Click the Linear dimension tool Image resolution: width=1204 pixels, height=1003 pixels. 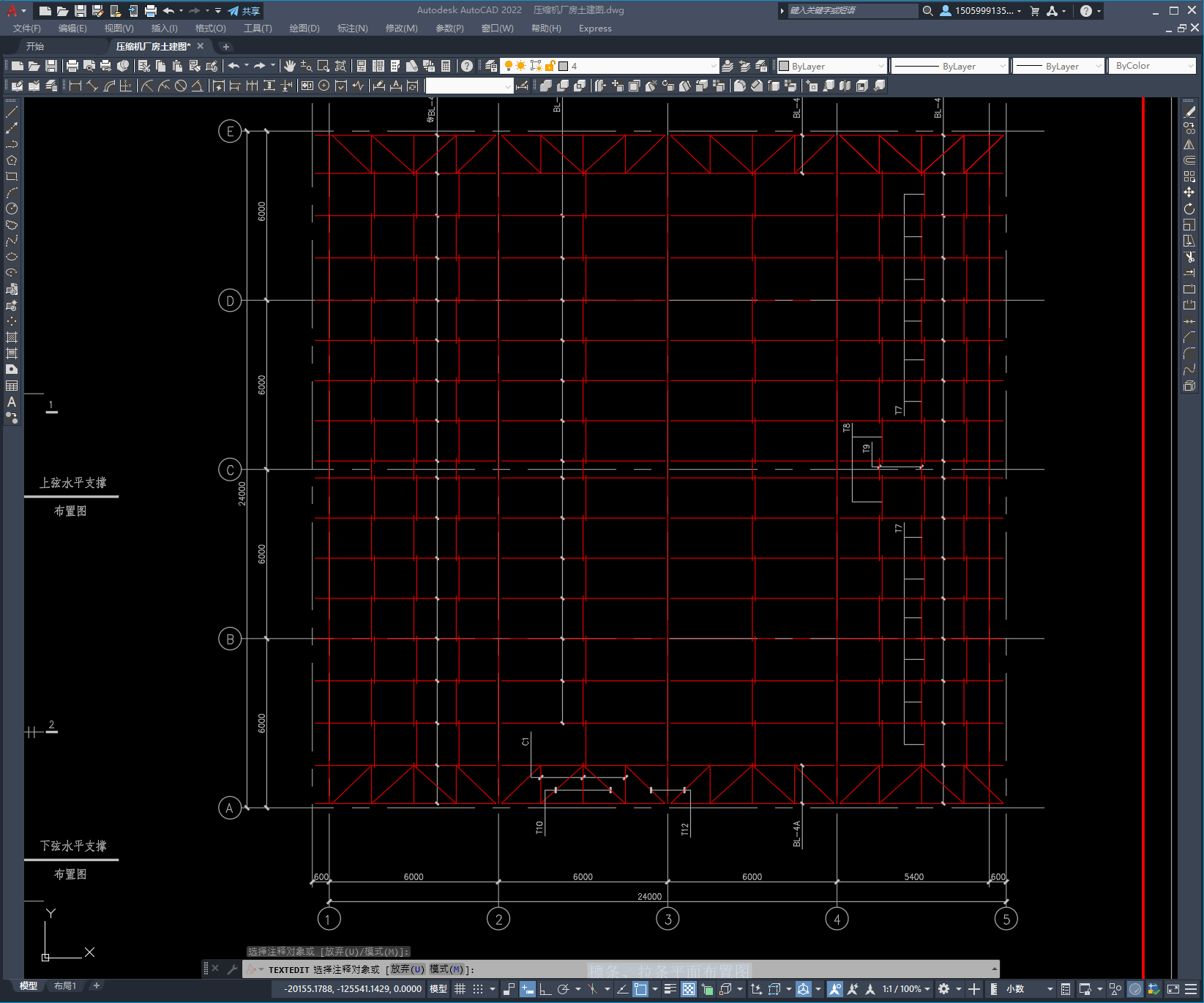[75, 86]
